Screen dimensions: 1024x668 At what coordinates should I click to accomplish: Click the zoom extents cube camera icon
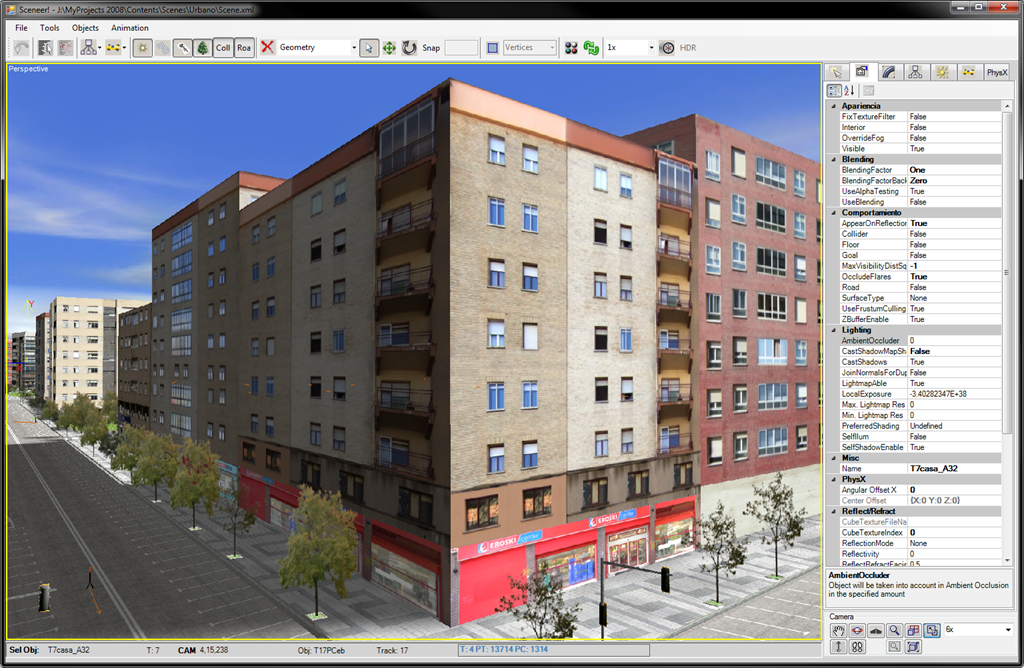[x=913, y=646]
